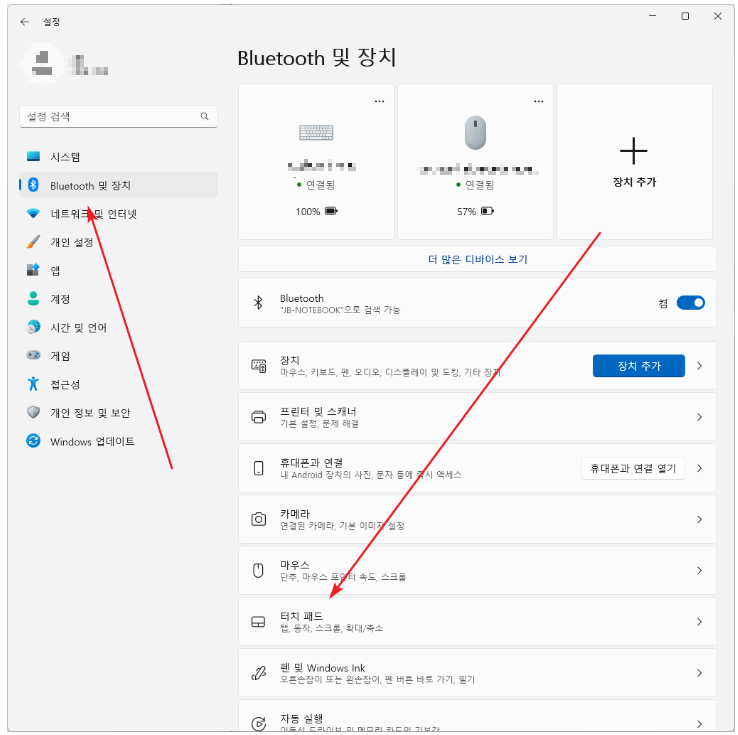Click the personalization paintbrush icon
The width and height of the screenshot is (738, 735).
pos(33,242)
